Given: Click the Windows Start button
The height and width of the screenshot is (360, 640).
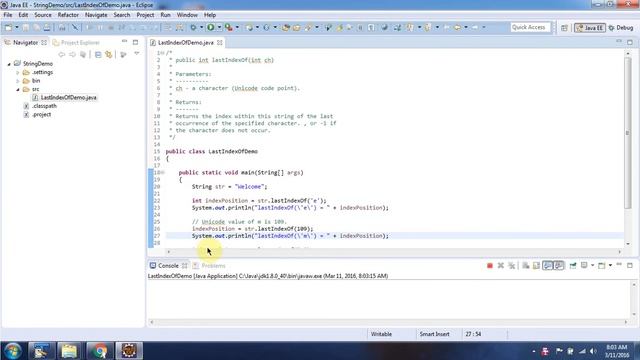Looking at the screenshot, I should [13, 351].
